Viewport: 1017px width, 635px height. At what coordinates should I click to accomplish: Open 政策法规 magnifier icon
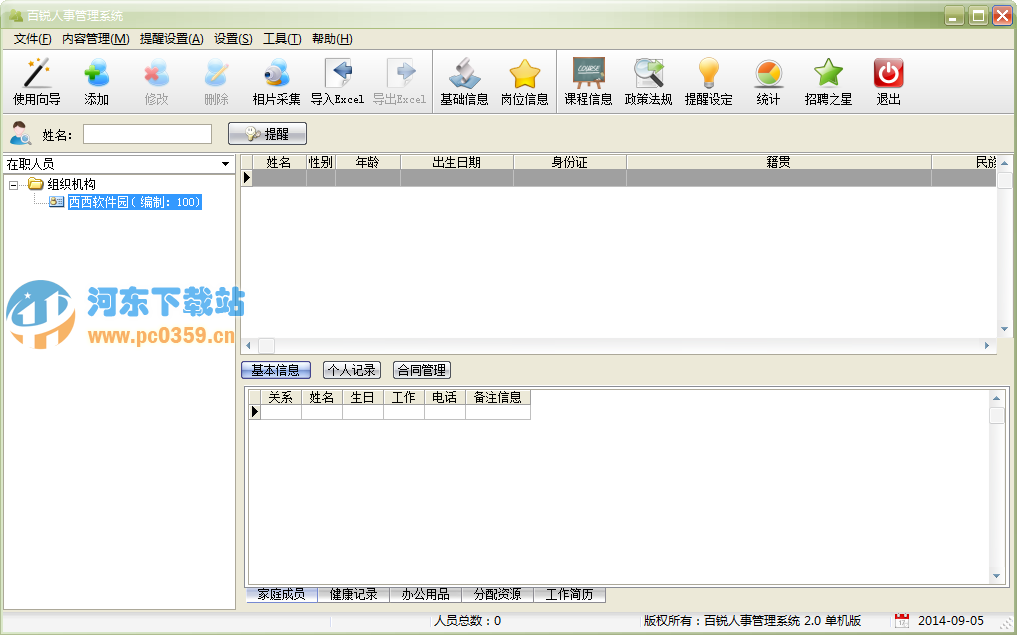(x=649, y=73)
